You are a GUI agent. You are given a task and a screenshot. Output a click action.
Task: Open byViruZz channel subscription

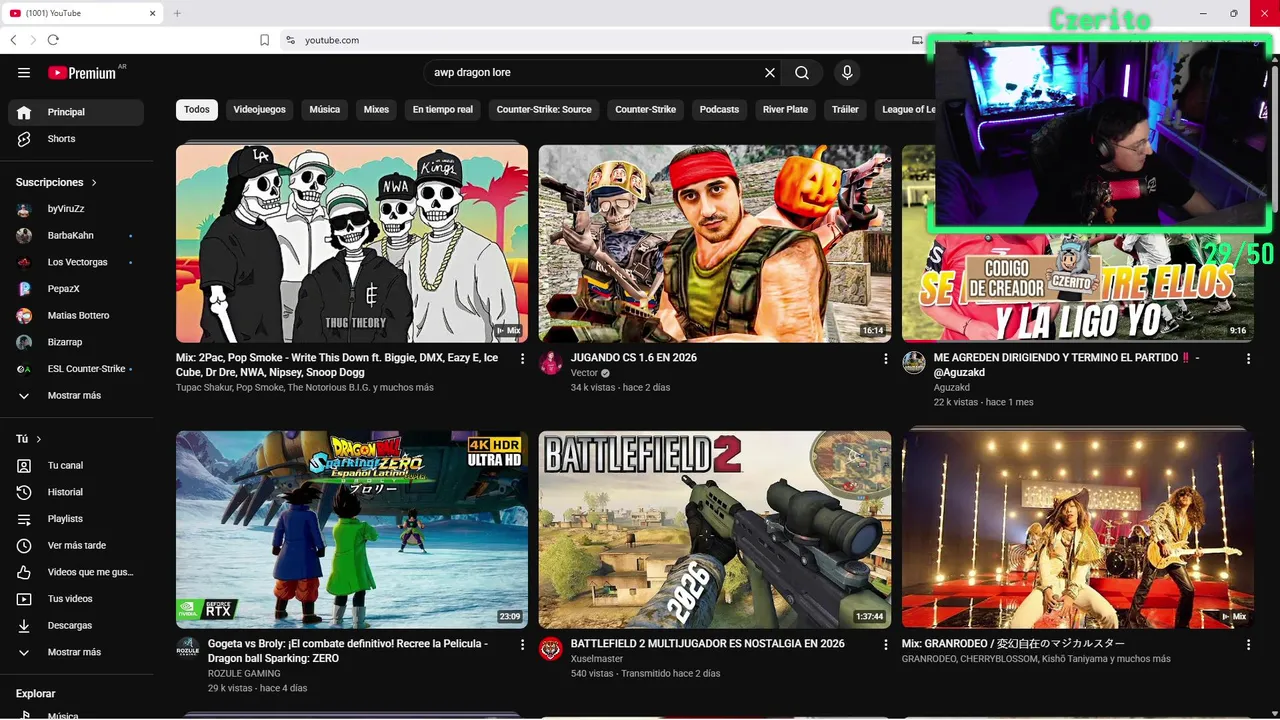pyautogui.click(x=76, y=209)
